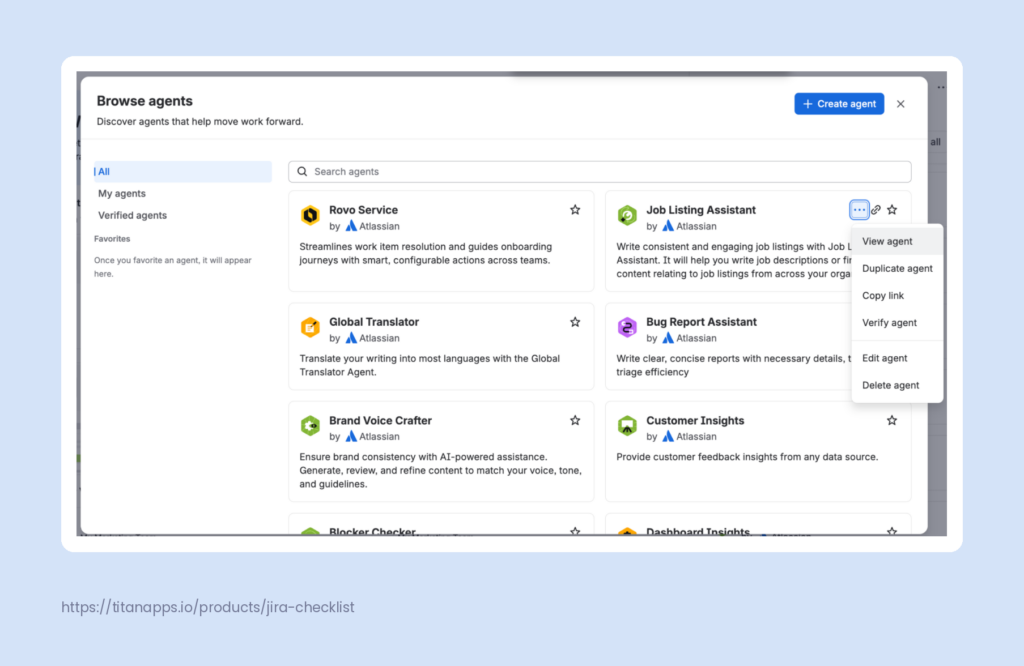Choose Copy link in the context menu
The width and height of the screenshot is (1024, 666).
[897, 295]
